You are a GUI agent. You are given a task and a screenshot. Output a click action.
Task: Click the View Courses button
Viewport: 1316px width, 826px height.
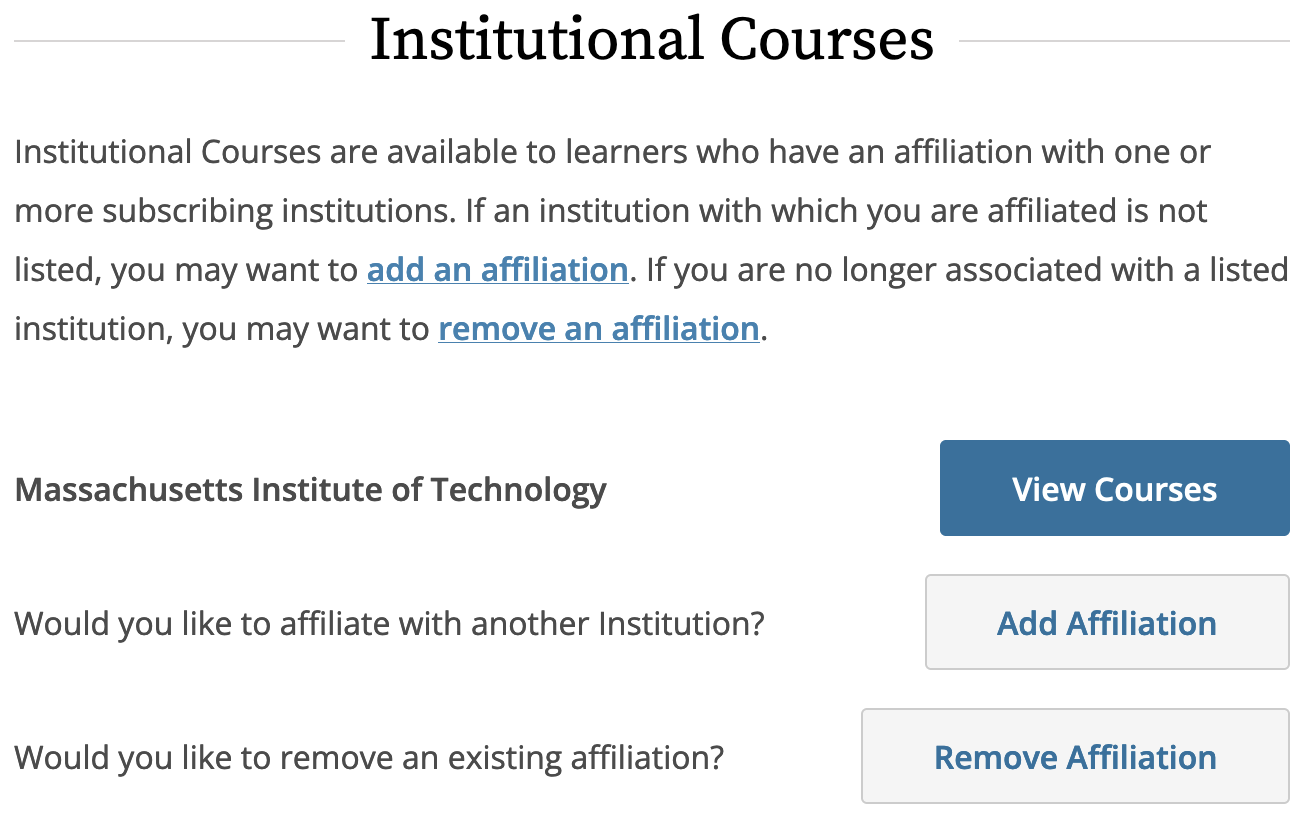coord(1114,488)
